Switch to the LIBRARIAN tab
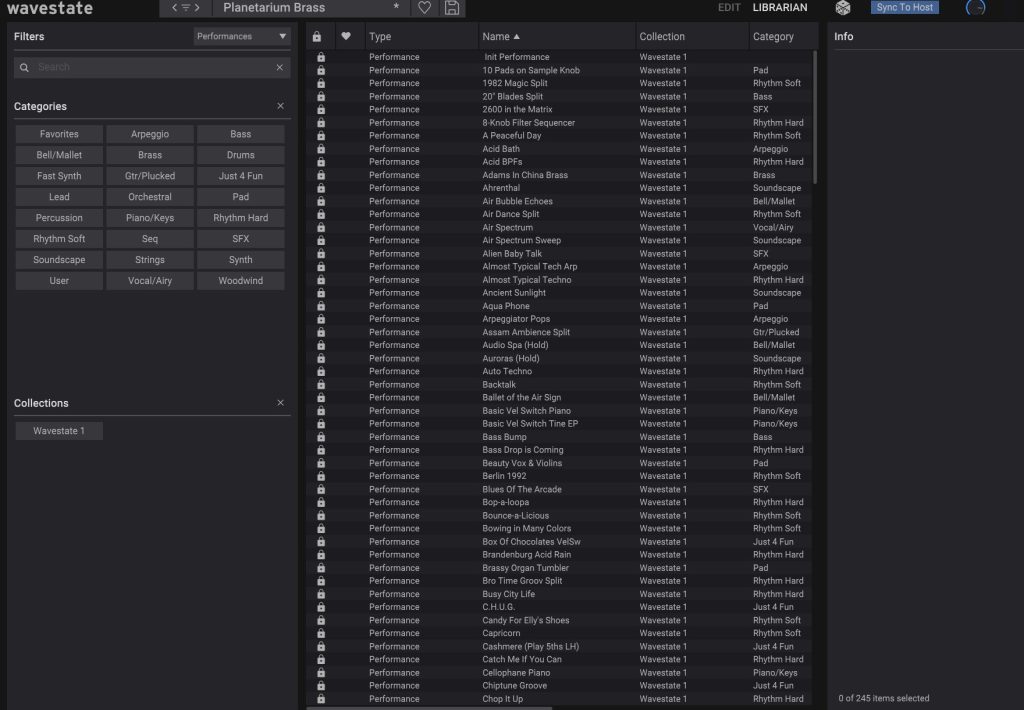Image resolution: width=1024 pixels, height=710 pixels. click(x=780, y=8)
